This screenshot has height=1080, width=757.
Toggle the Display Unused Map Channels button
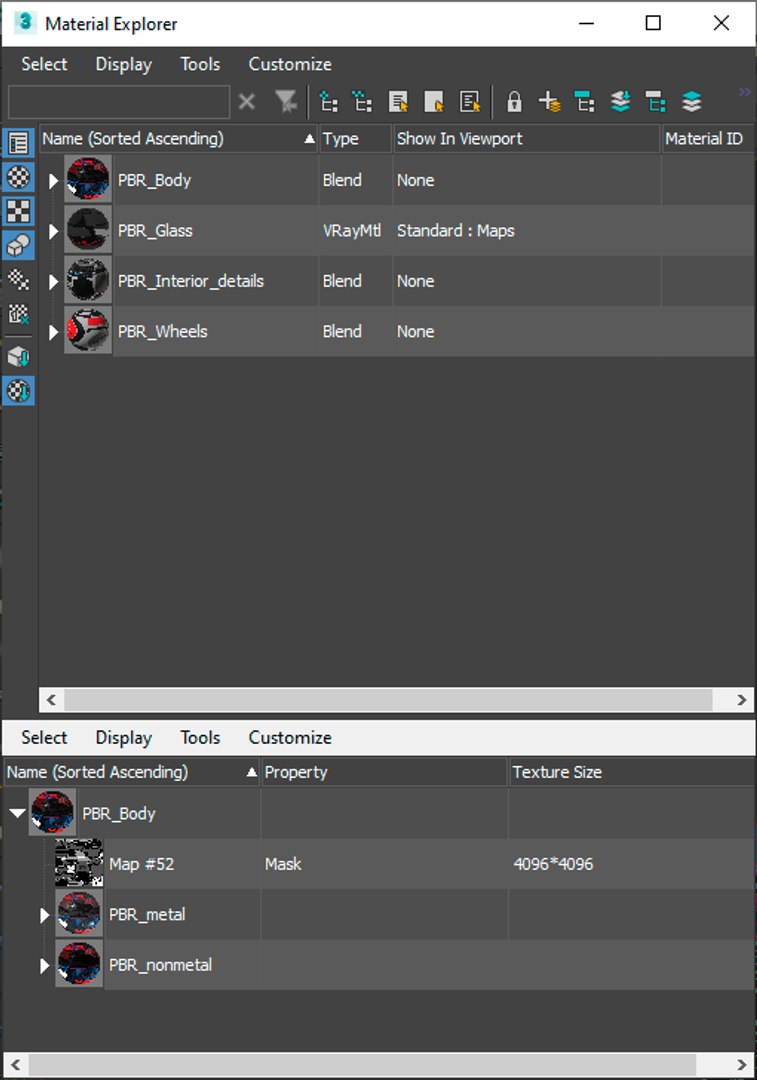[19, 314]
